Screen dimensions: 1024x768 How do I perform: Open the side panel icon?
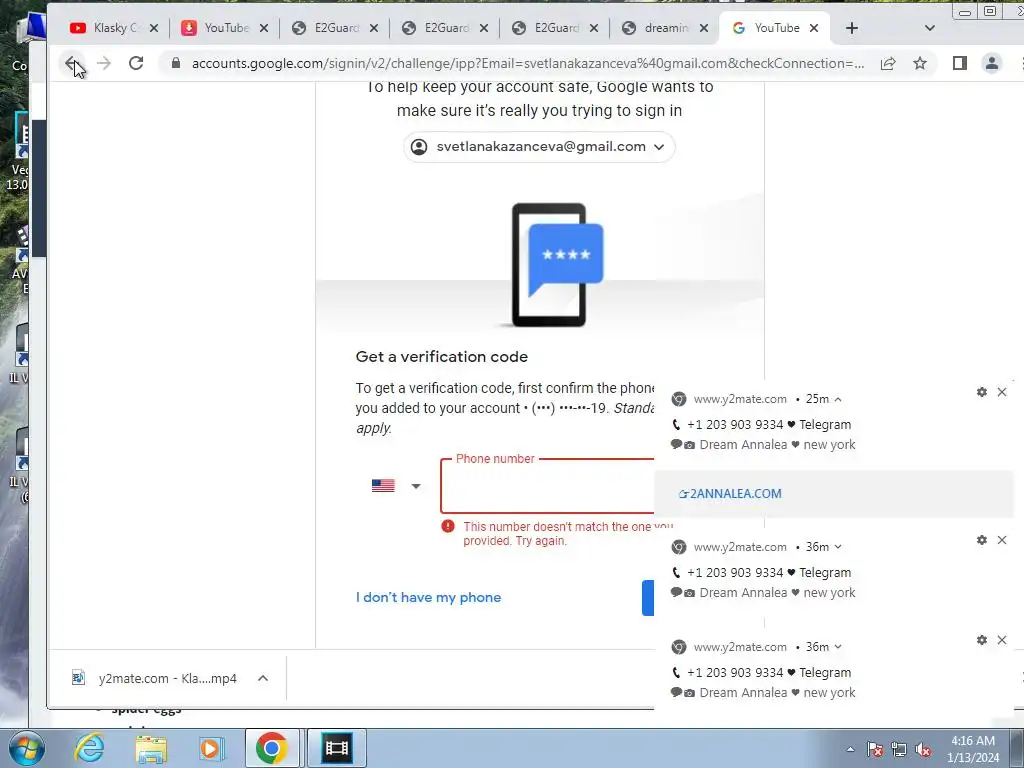click(959, 63)
